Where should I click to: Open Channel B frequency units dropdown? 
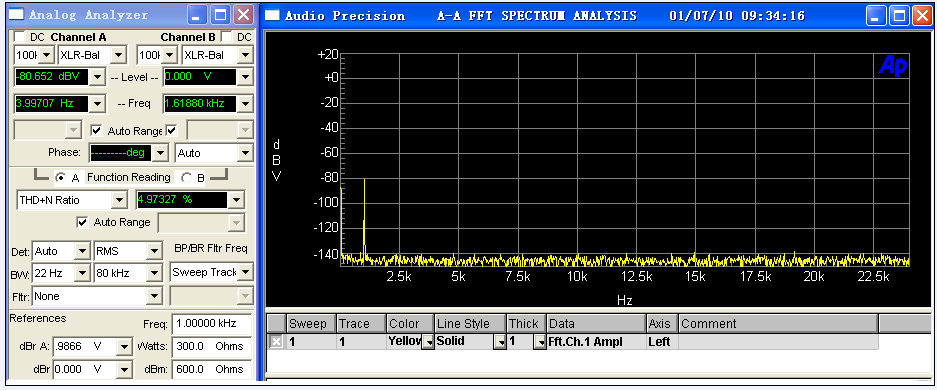pyautogui.click(x=245, y=104)
